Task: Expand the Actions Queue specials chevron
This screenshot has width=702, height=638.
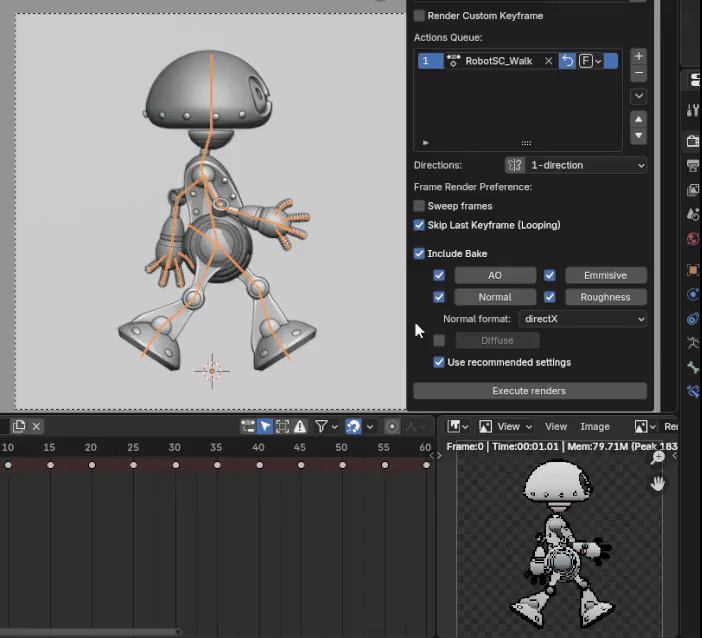Action: point(639,96)
